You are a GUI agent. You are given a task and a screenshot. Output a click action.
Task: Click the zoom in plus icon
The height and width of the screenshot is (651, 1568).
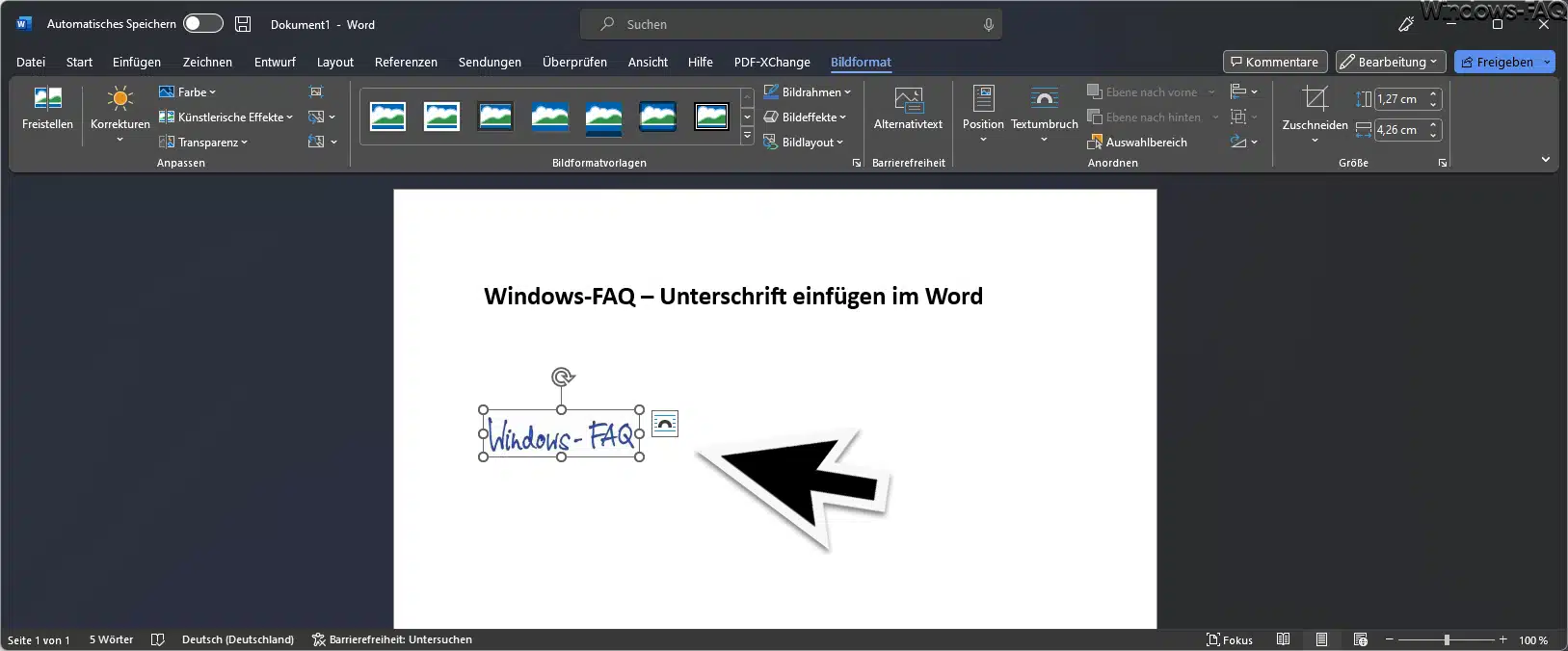pyautogui.click(x=1502, y=639)
